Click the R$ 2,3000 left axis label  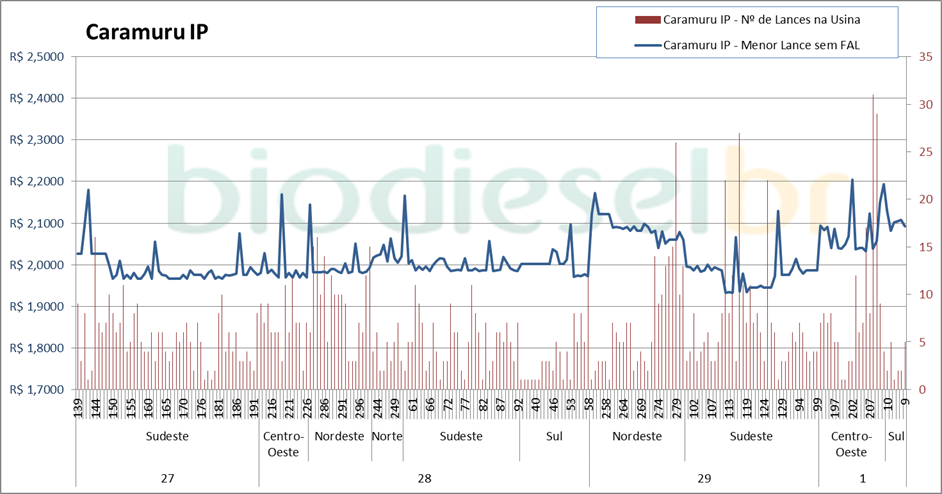36,140
